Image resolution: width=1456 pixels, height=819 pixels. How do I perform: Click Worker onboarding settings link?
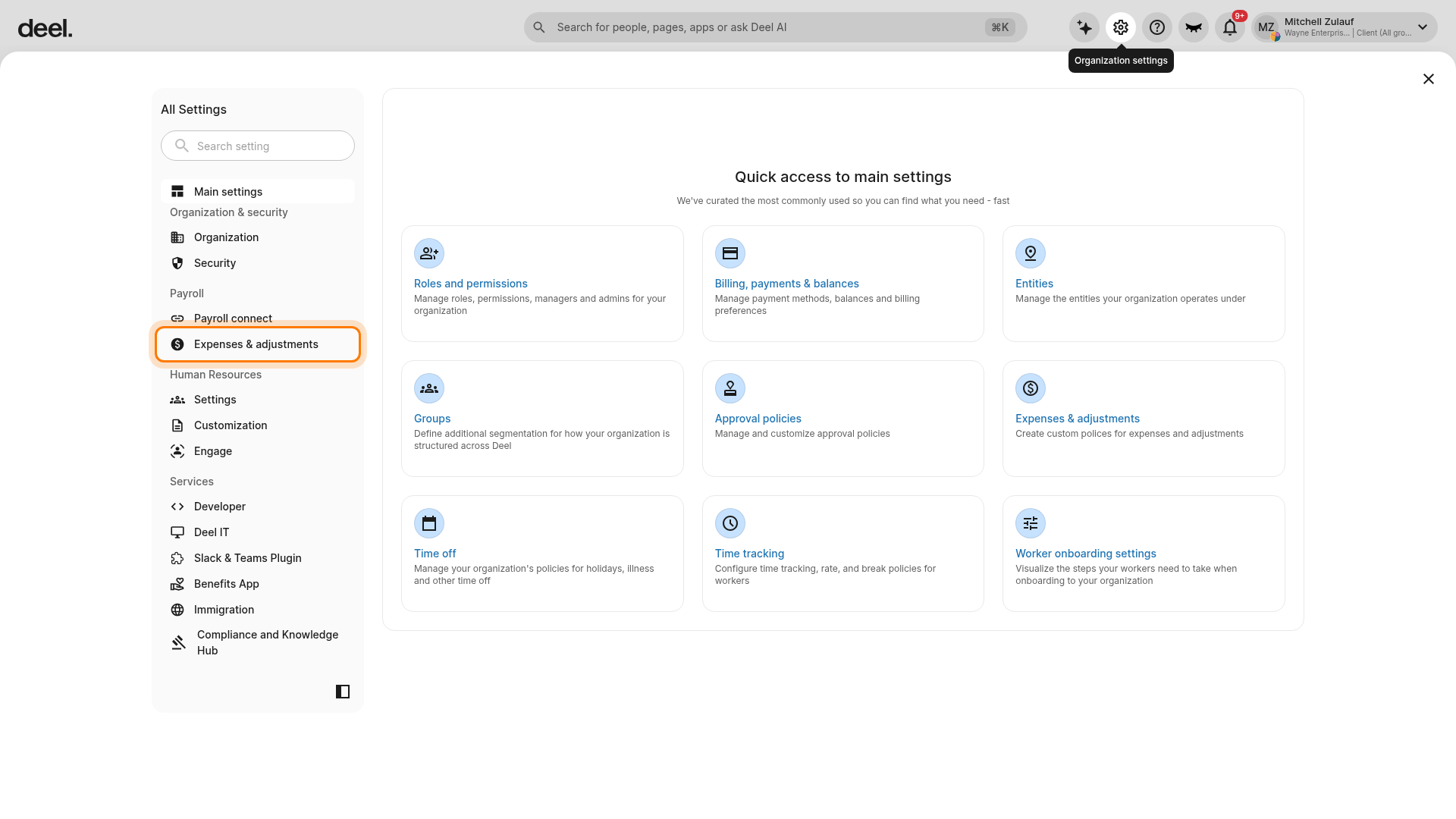(x=1085, y=554)
